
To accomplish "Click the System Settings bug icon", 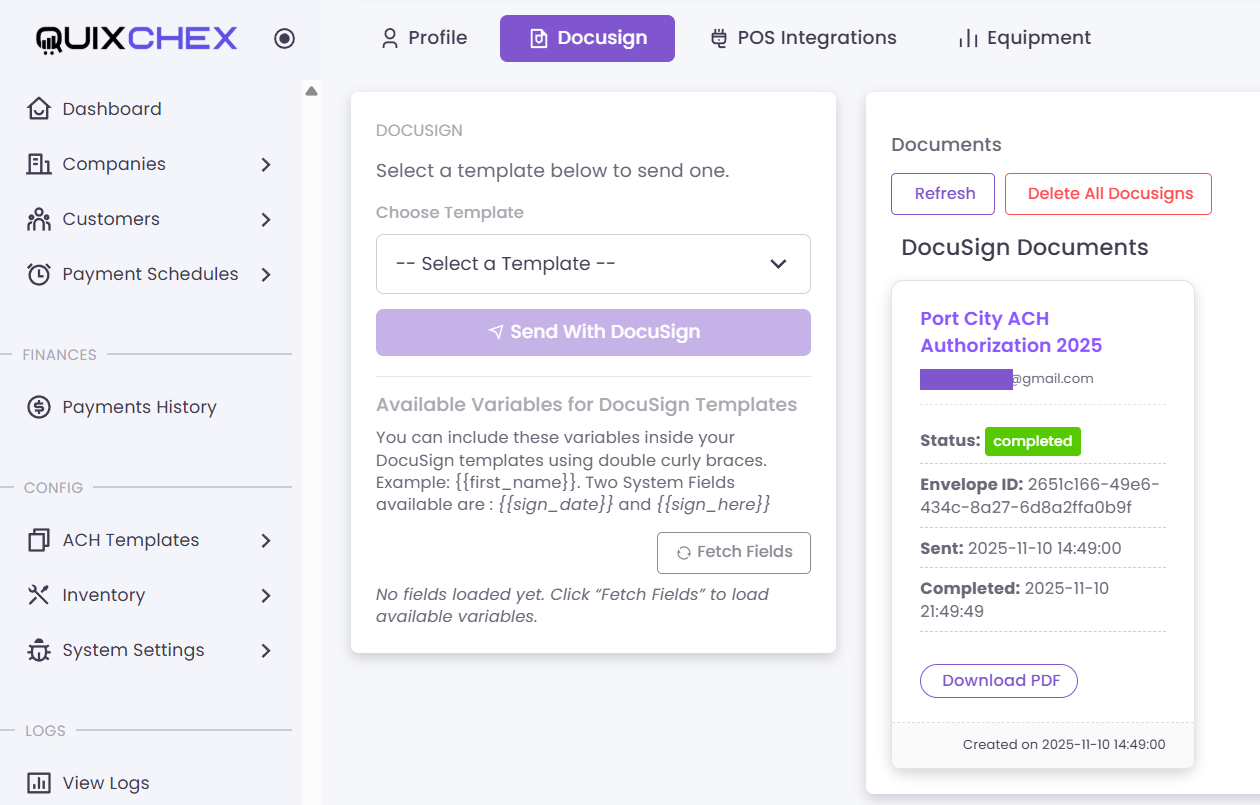I will [38, 650].
